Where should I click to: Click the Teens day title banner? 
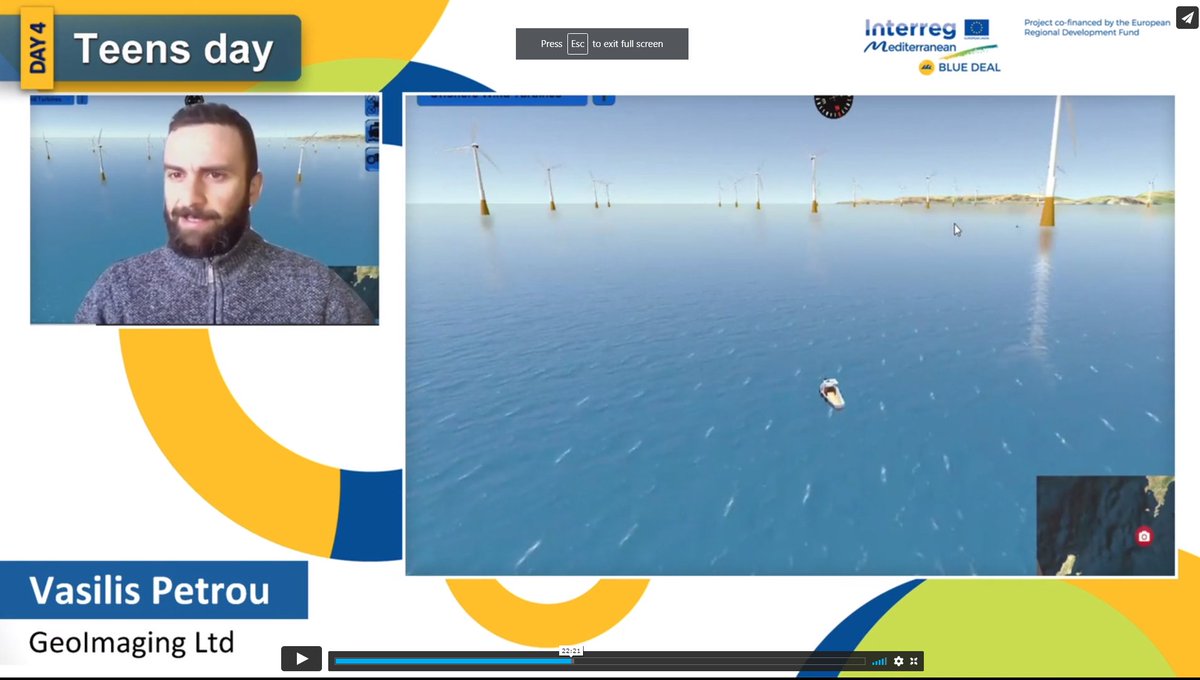173,49
